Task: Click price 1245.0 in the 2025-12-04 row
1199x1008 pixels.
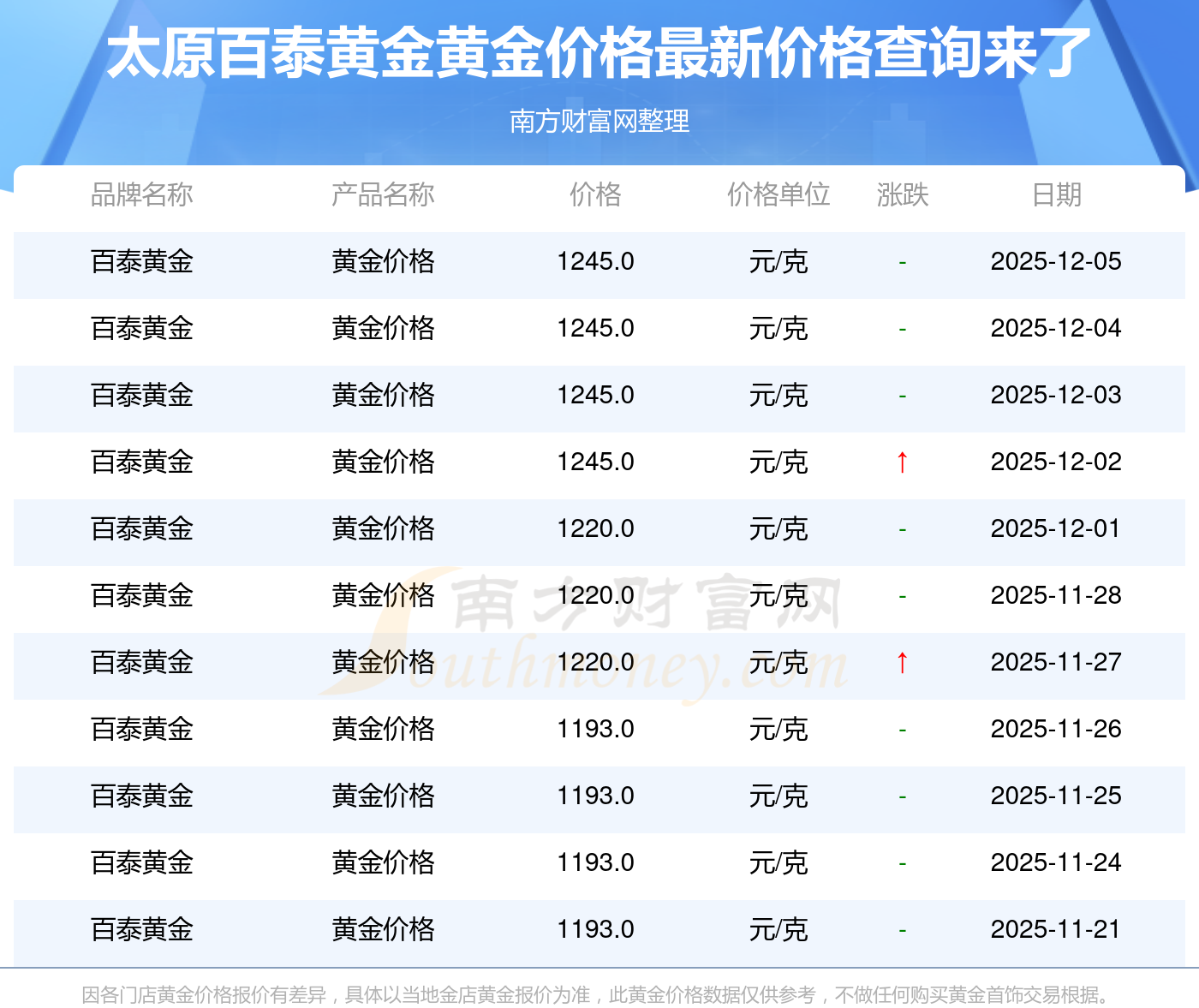Action: pyautogui.click(x=595, y=329)
